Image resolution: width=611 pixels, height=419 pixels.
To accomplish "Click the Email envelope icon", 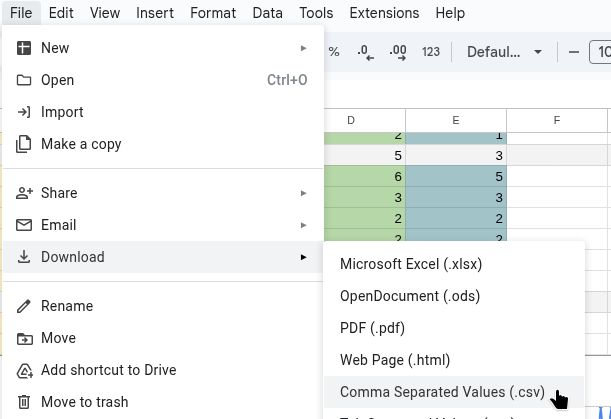I will (24, 225).
